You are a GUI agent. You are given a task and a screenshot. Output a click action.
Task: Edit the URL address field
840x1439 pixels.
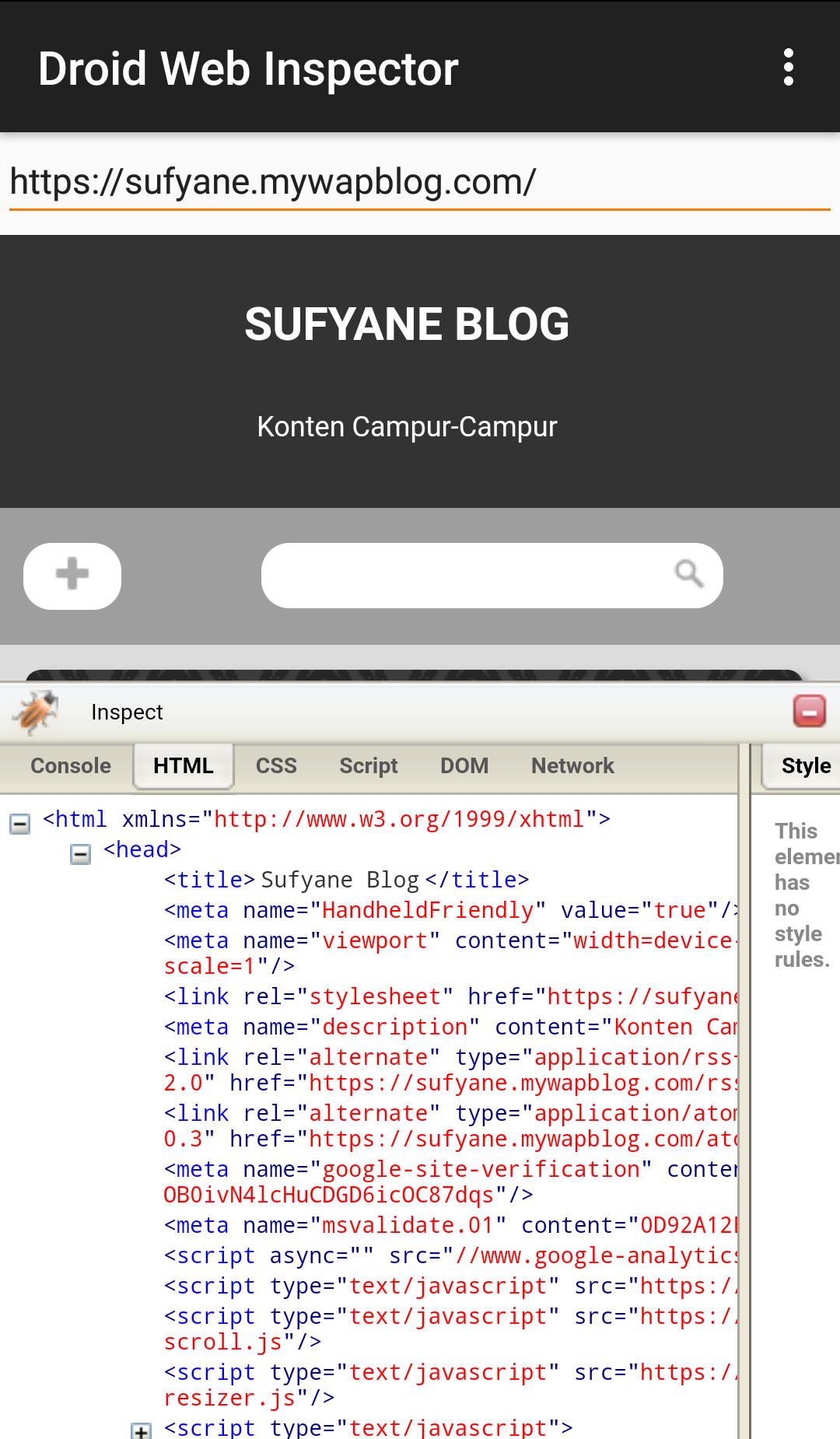pos(420,183)
